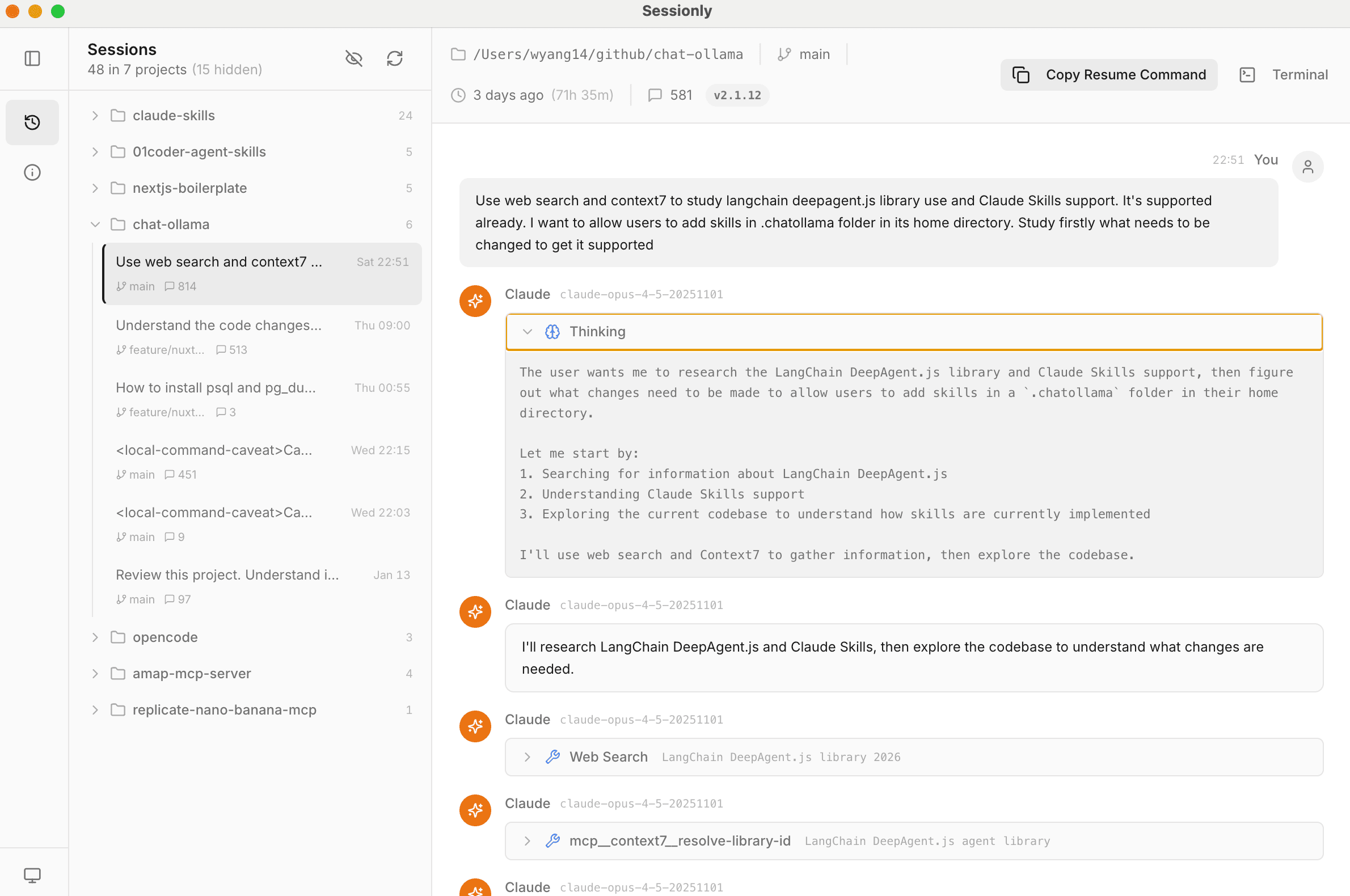This screenshot has width=1350, height=896.
Task: Collapse the Thinking section
Action: [527, 331]
